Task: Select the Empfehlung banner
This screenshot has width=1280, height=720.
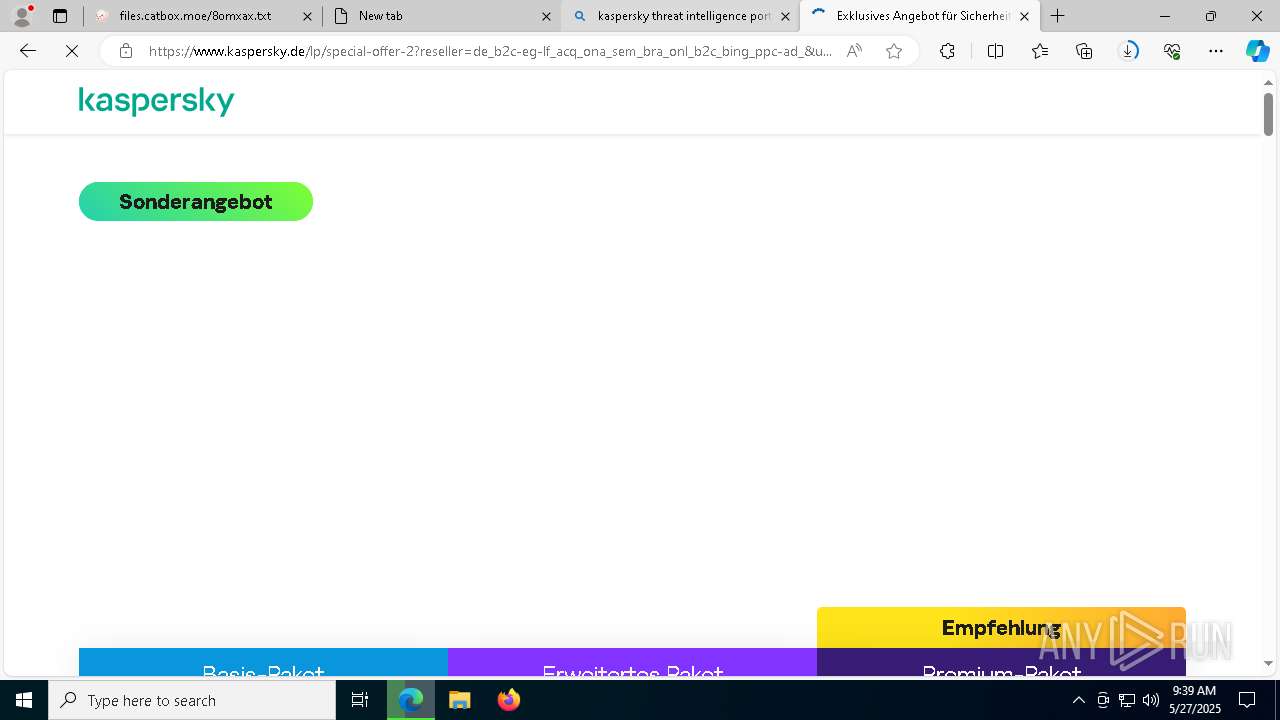Action: click(1001, 628)
